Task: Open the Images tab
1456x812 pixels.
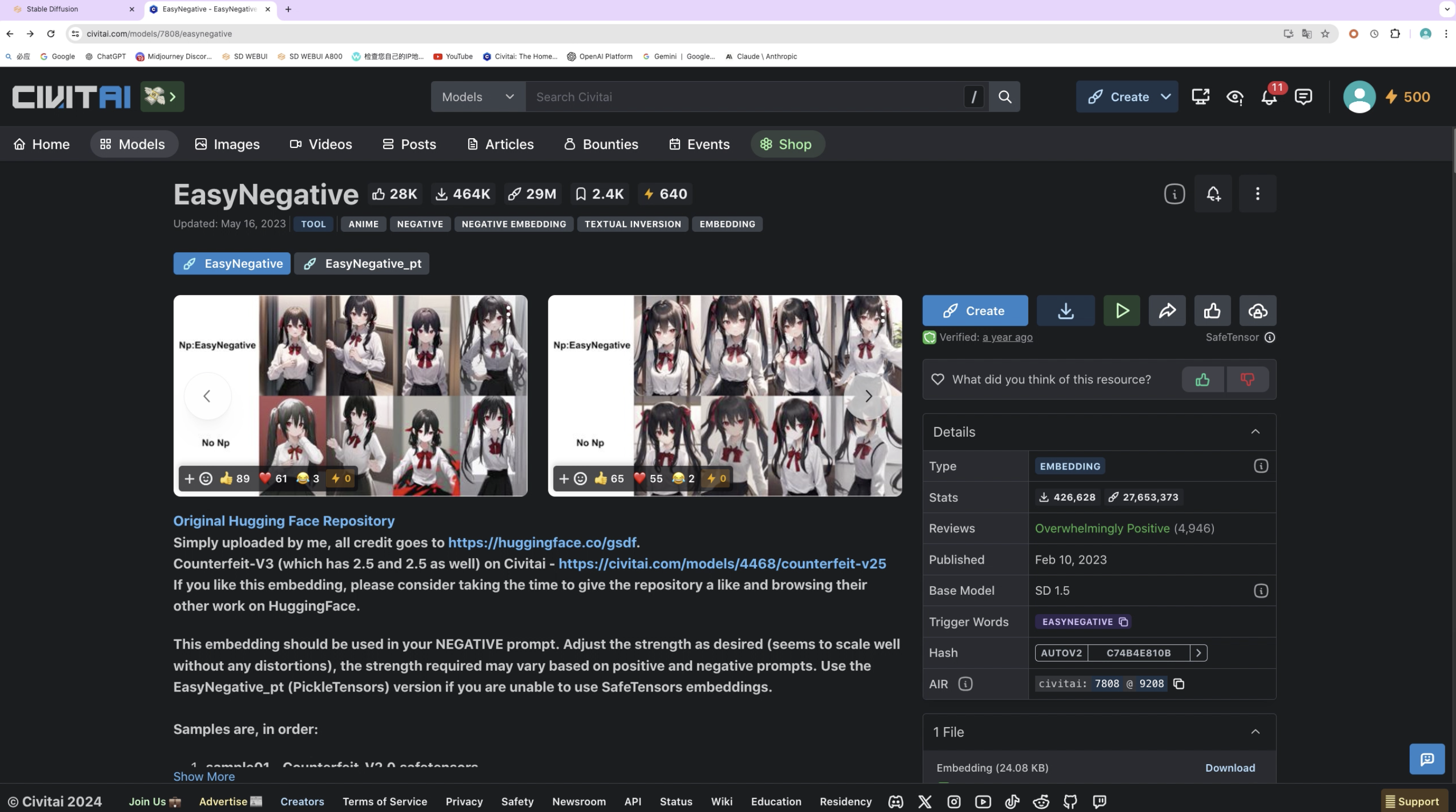Action: point(227,144)
